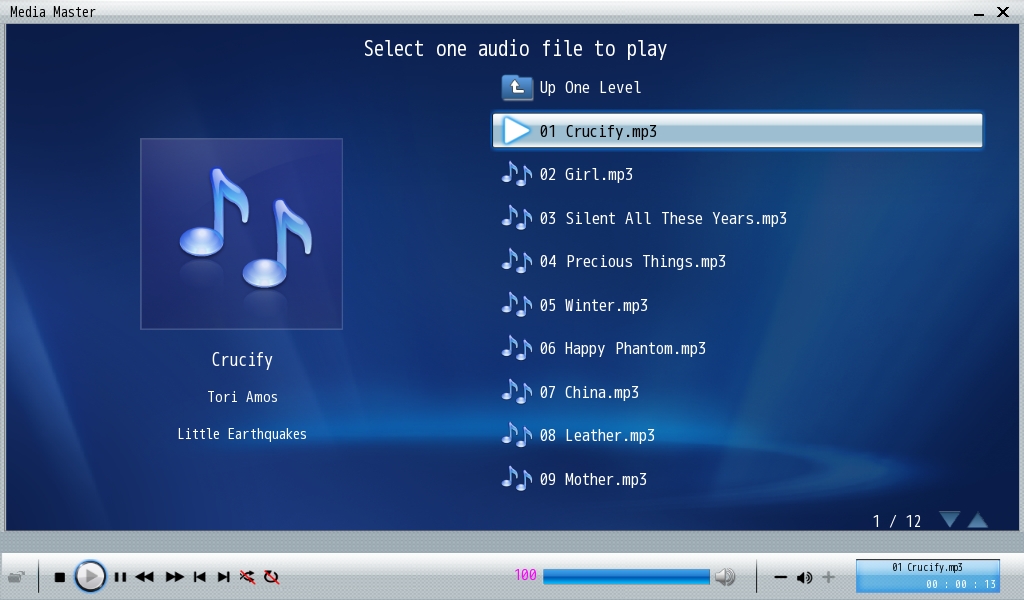The height and width of the screenshot is (600, 1024).
Task: Skip to the next track
Action: [224, 577]
